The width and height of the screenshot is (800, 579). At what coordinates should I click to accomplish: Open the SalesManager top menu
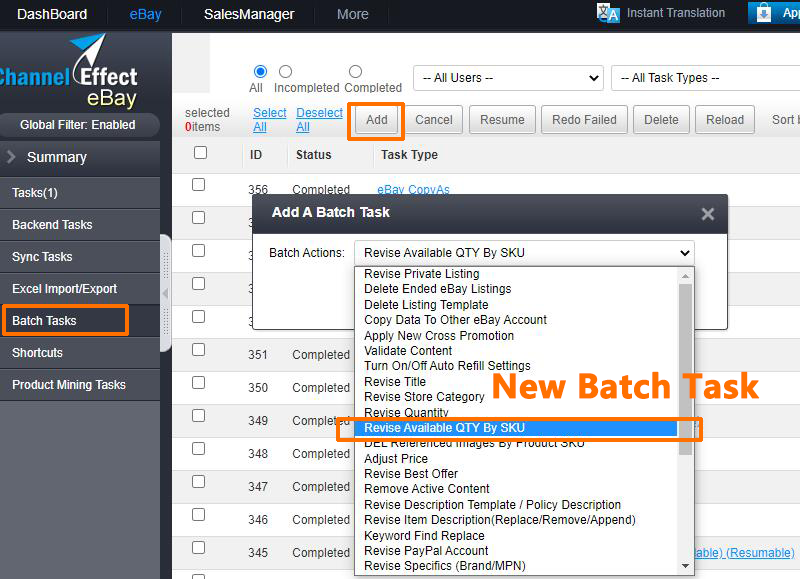pyautogui.click(x=249, y=14)
